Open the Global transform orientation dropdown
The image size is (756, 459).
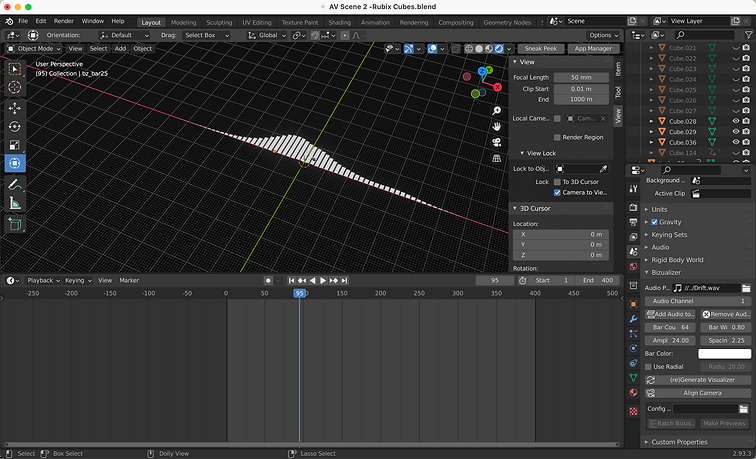[x=267, y=35]
